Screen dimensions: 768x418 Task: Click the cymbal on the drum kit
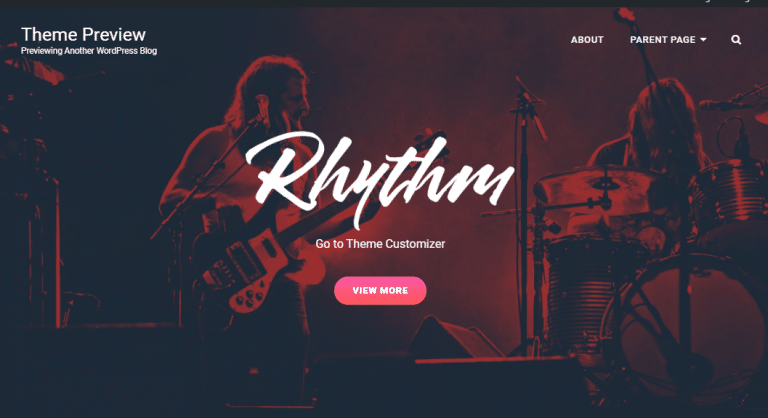pos(593,185)
